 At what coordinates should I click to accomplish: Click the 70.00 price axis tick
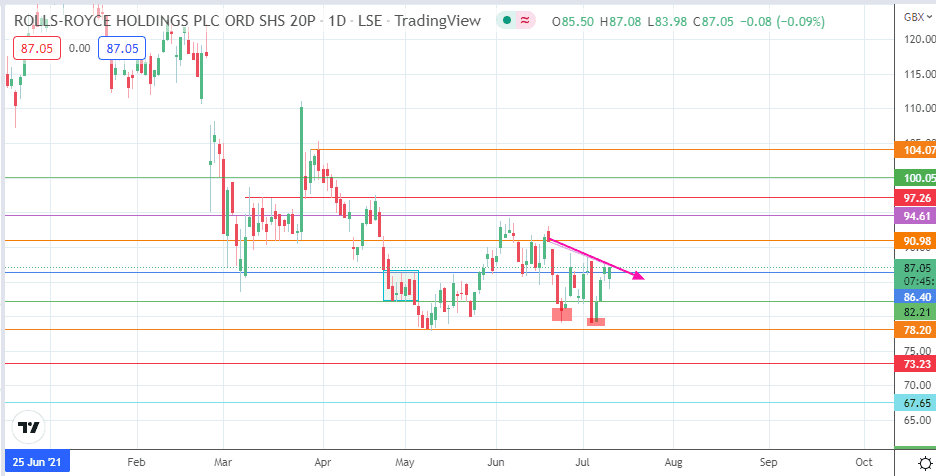(x=917, y=384)
